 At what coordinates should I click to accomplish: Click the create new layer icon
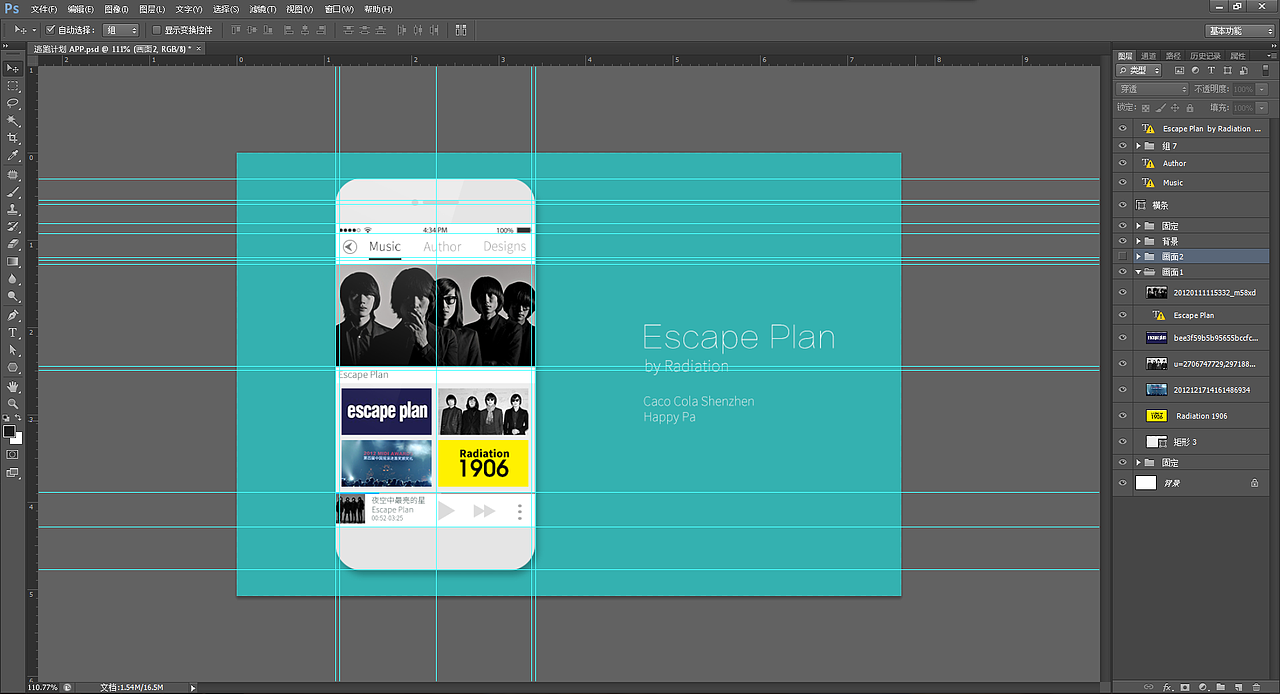(1238, 687)
